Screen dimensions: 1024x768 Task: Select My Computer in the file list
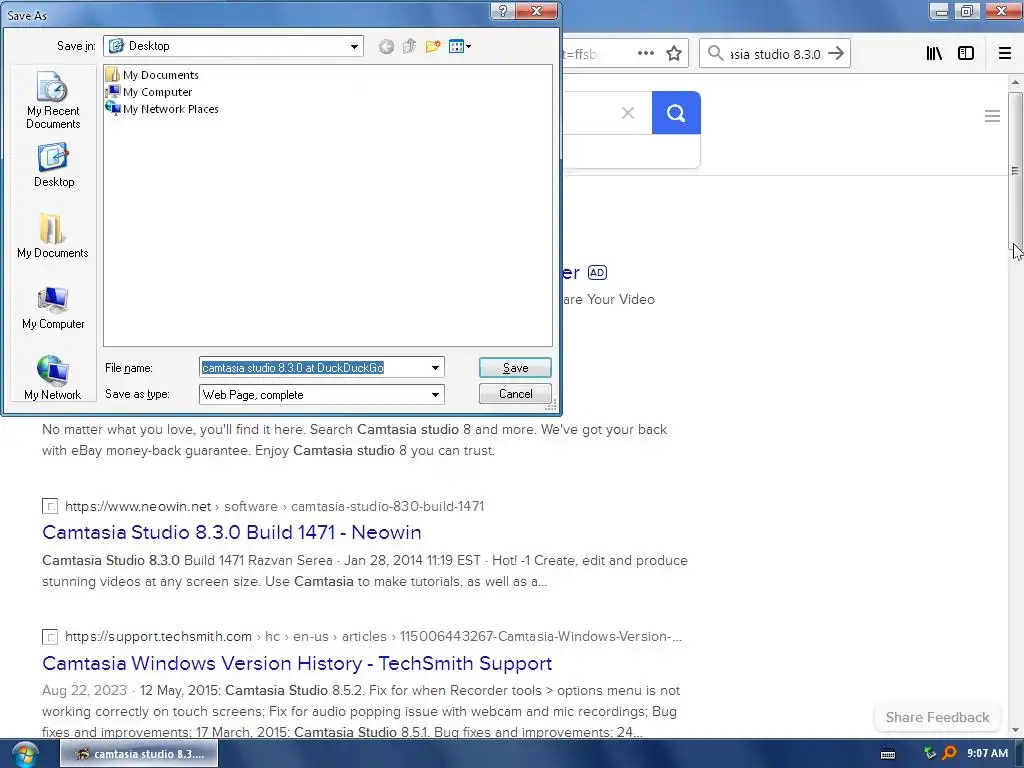tap(150, 92)
